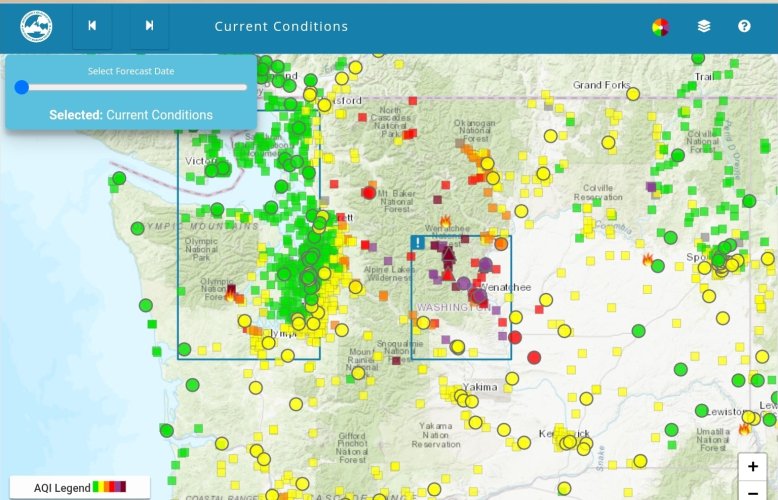This screenshot has width=778, height=500.
Task: Go to previous forecast date
Action: pyautogui.click(x=92, y=27)
